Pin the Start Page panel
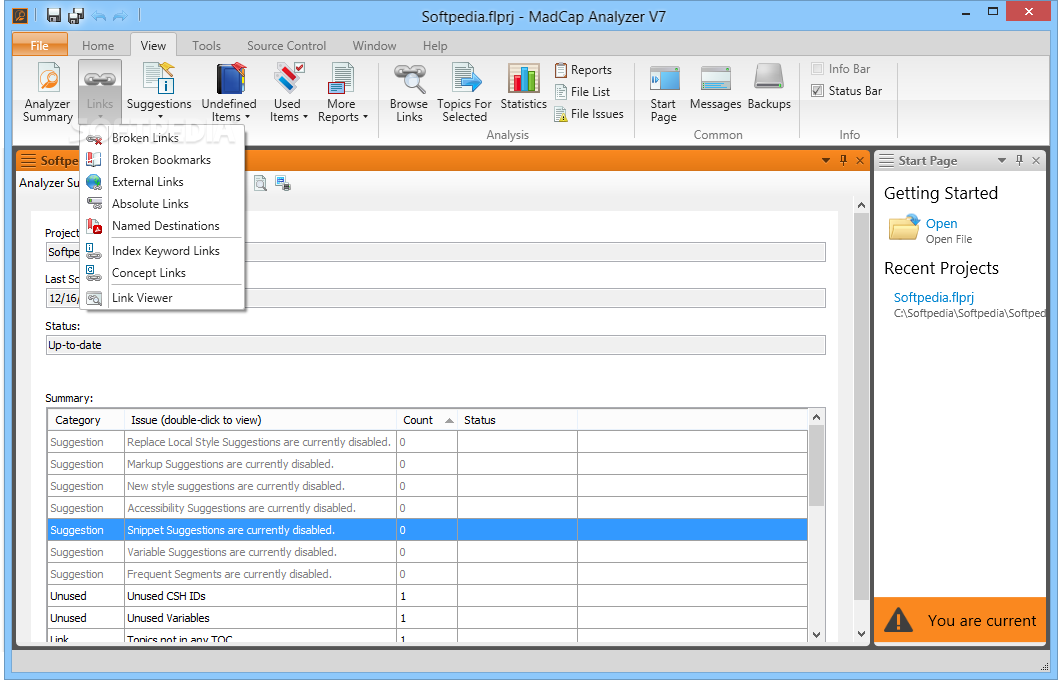1058x680 pixels. (x=1020, y=160)
